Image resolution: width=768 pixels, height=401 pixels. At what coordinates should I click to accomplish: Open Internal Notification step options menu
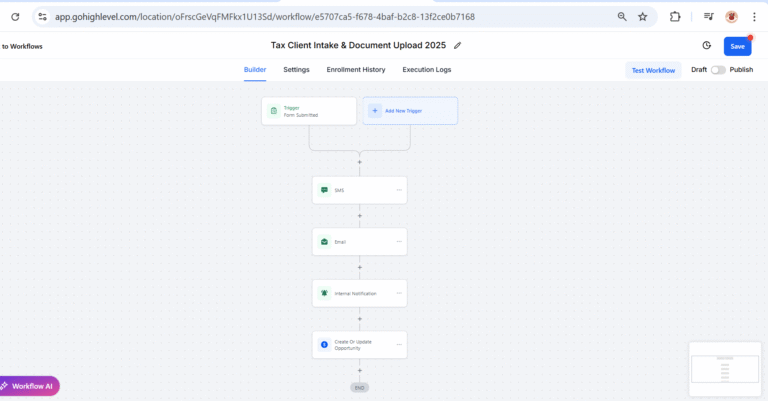[x=399, y=293]
